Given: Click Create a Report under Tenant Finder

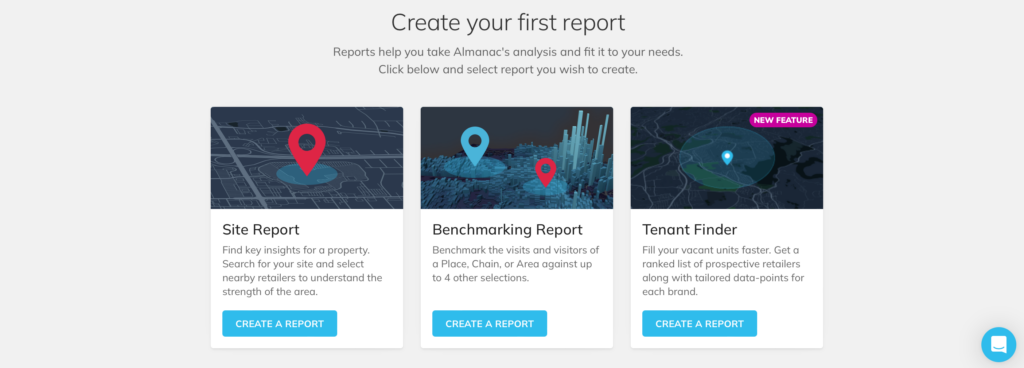Looking at the screenshot, I should pyautogui.click(x=699, y=324).
